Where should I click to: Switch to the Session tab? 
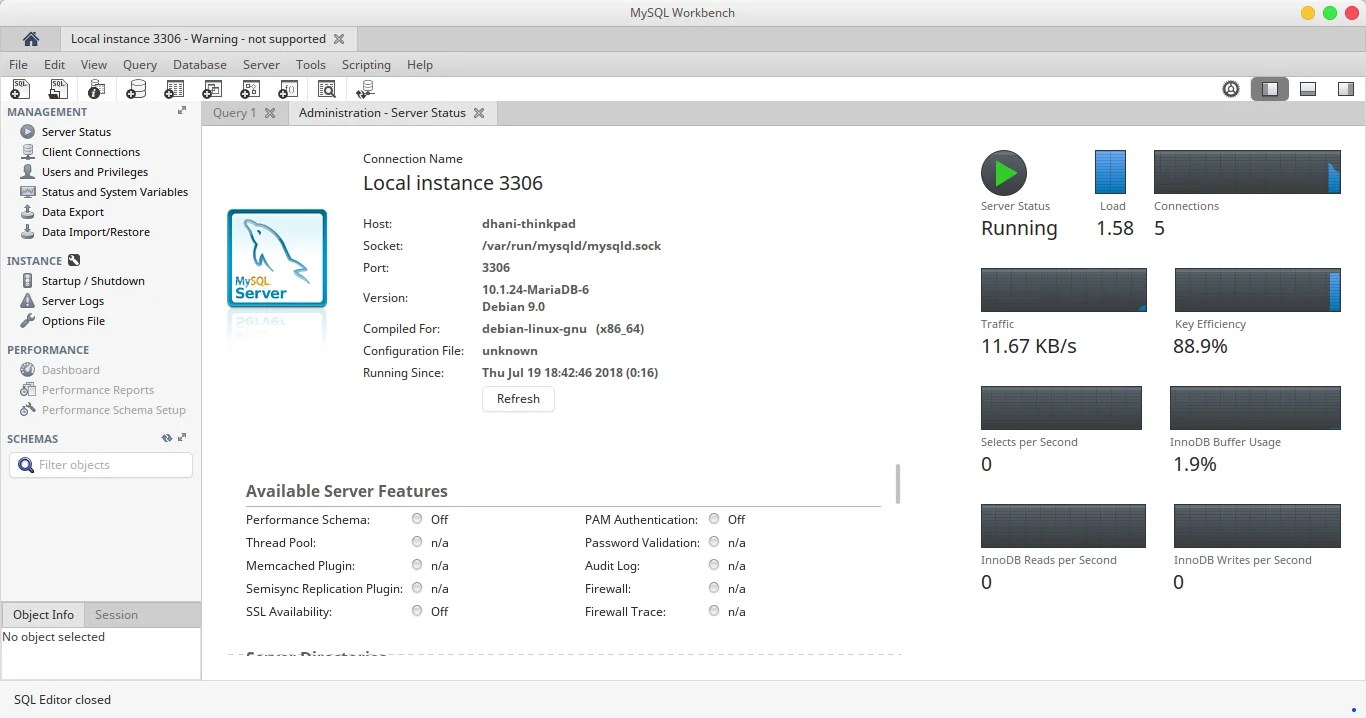[x=116, y=615]
